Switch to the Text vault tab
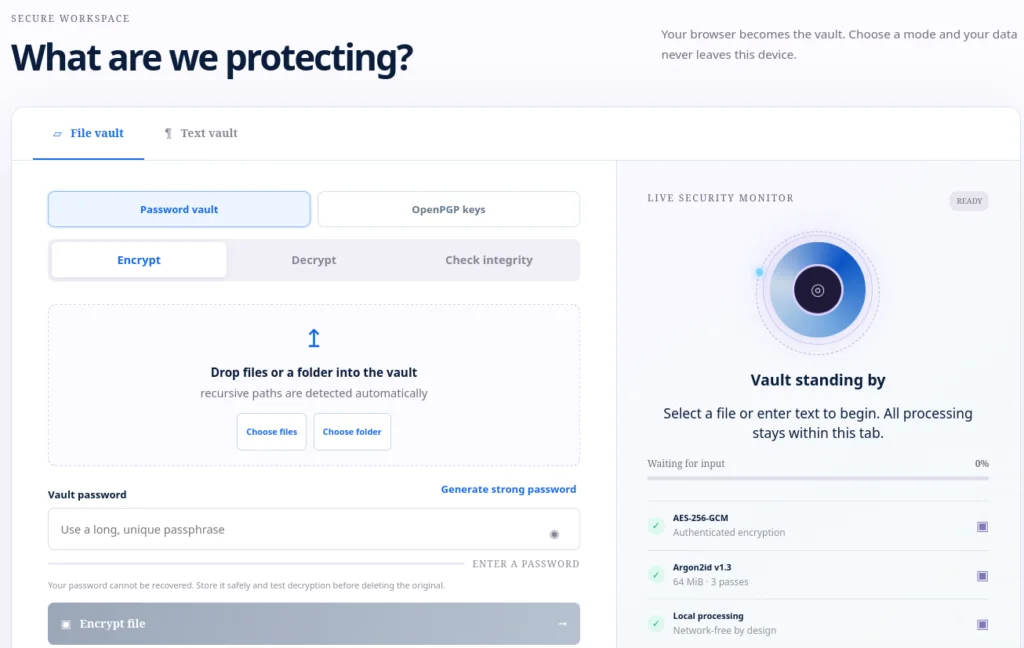 tap(200, 133)
